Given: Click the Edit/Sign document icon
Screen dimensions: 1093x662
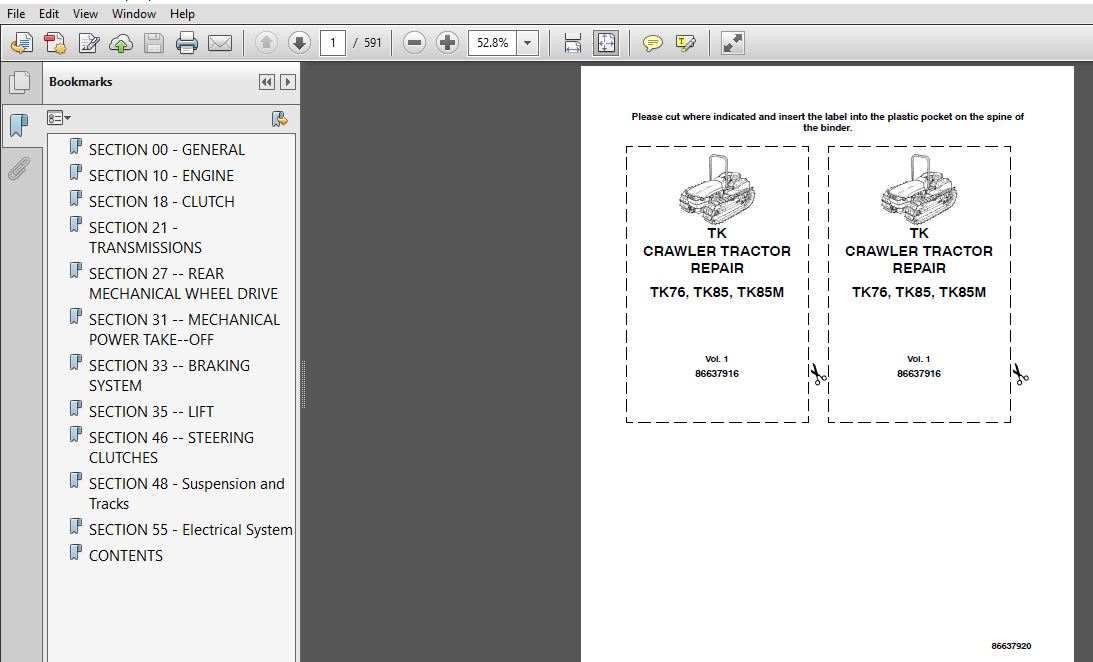Looking at the screenshot, I should click(89, 43).
